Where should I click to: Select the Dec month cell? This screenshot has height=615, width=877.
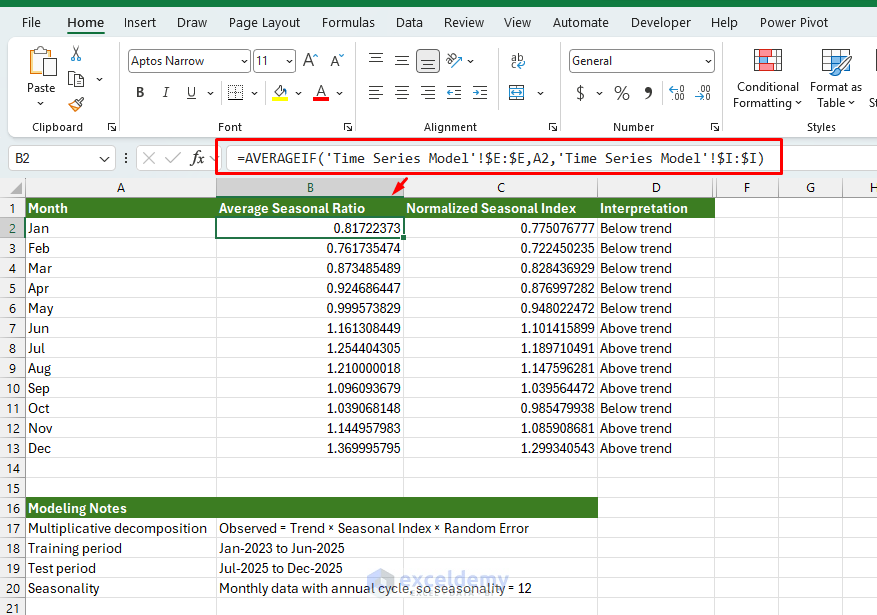pos(121,448)
